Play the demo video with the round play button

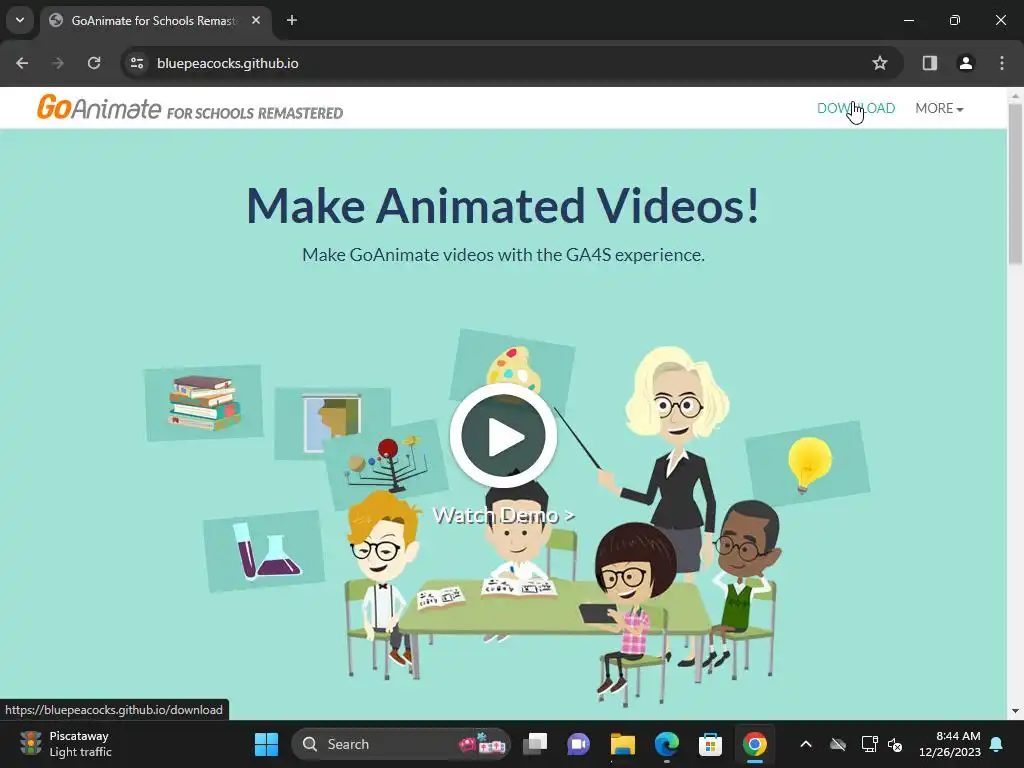tap(503, 436)
